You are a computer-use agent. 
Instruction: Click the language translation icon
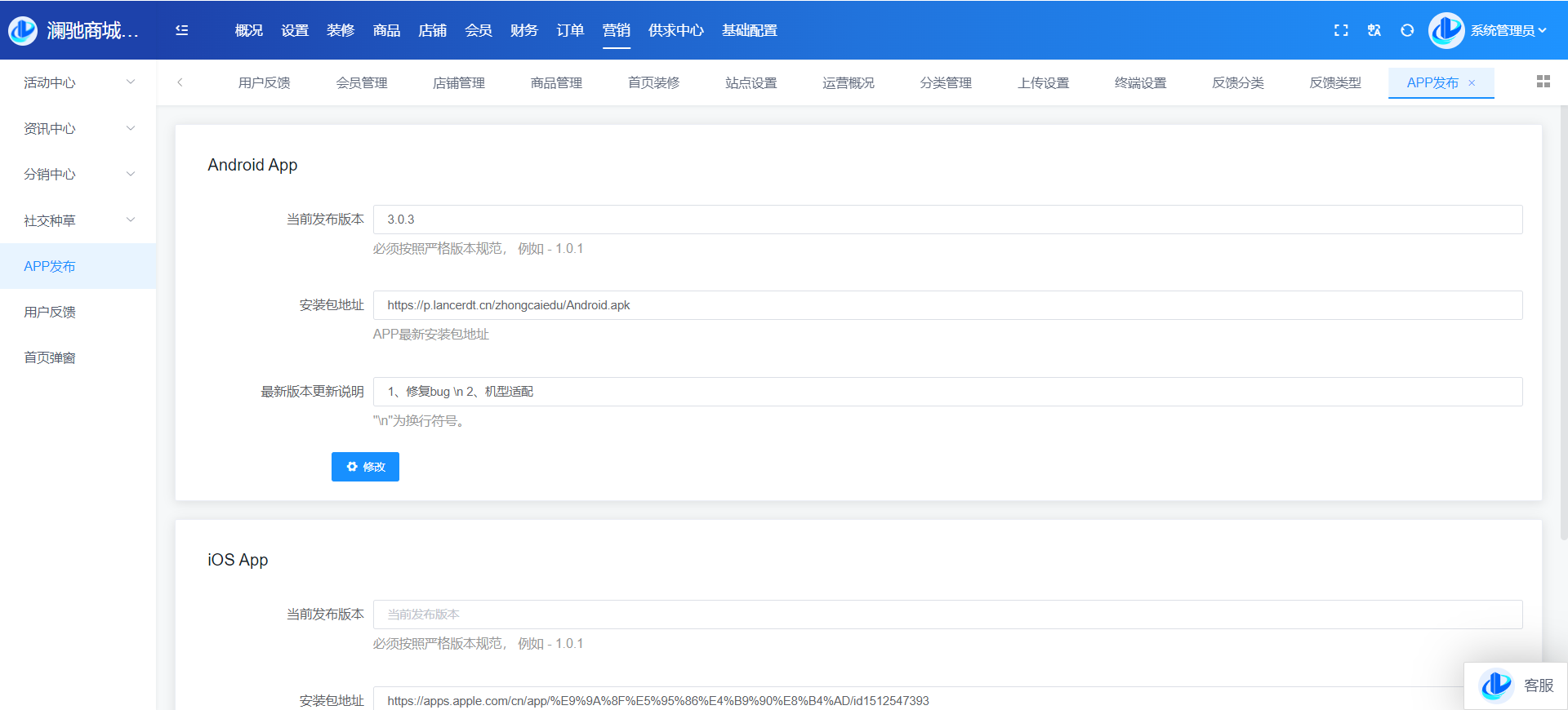tap(1374, 30)
